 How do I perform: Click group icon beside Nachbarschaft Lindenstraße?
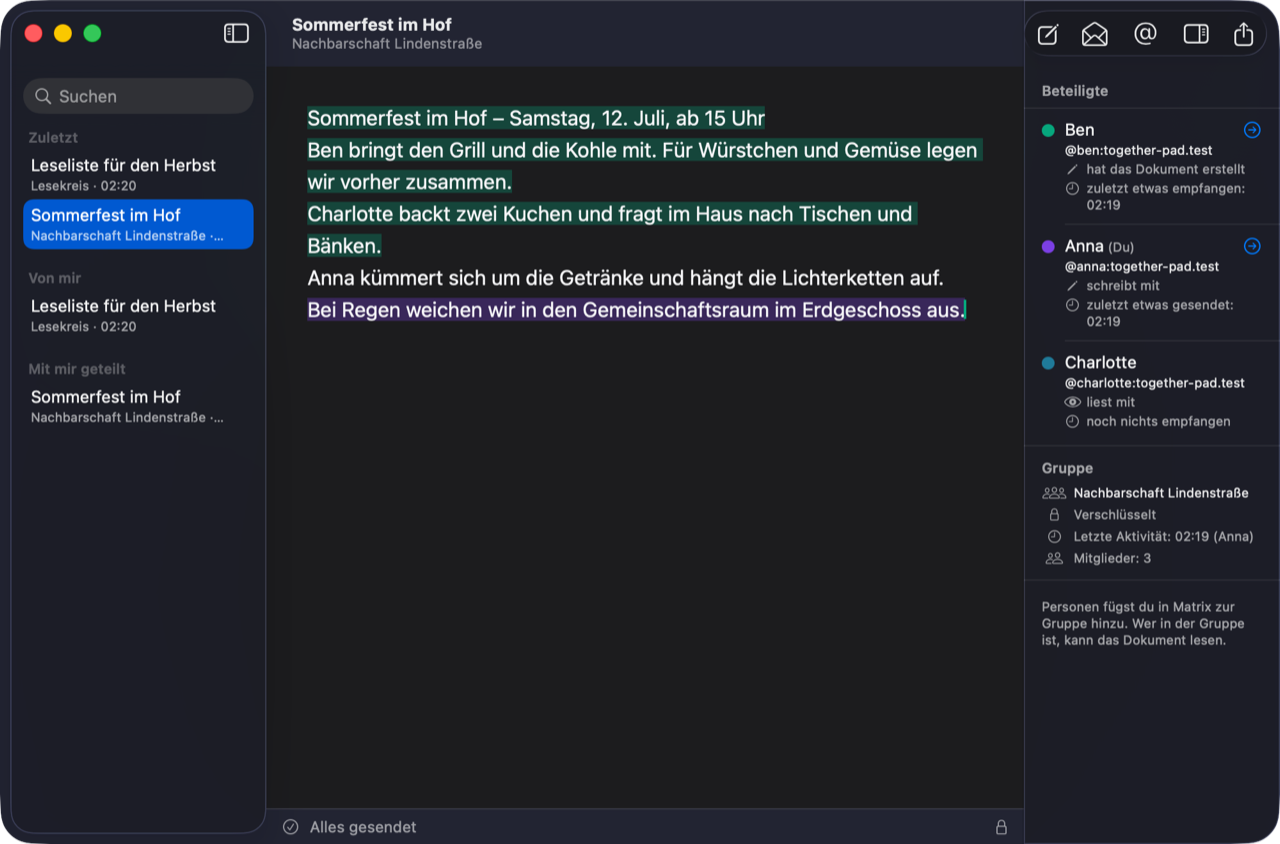point(1054,493)
